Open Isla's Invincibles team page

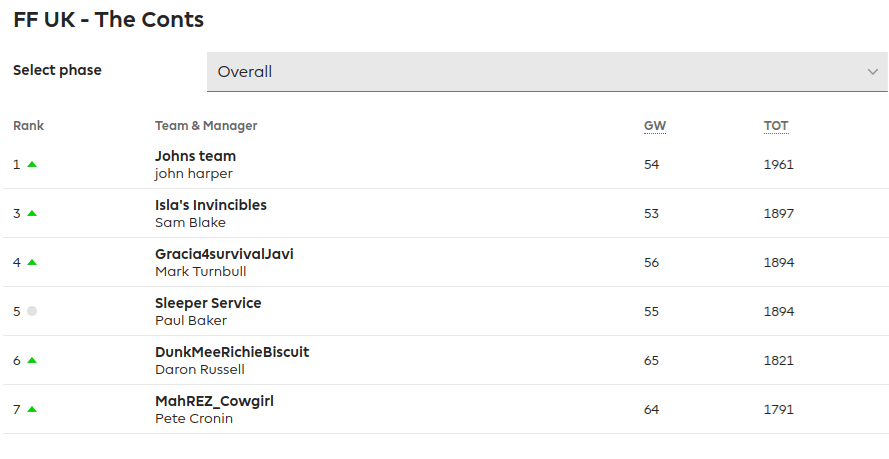(211, 205)
